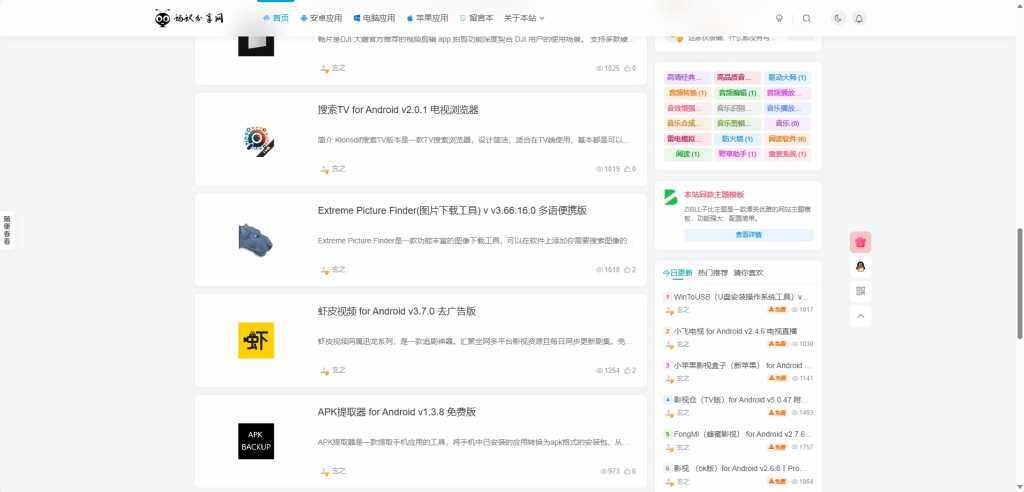1024x492 pixels.
Task: Open 影视 (ok版) sidebar list item
Action: click(x=741, y=468)
